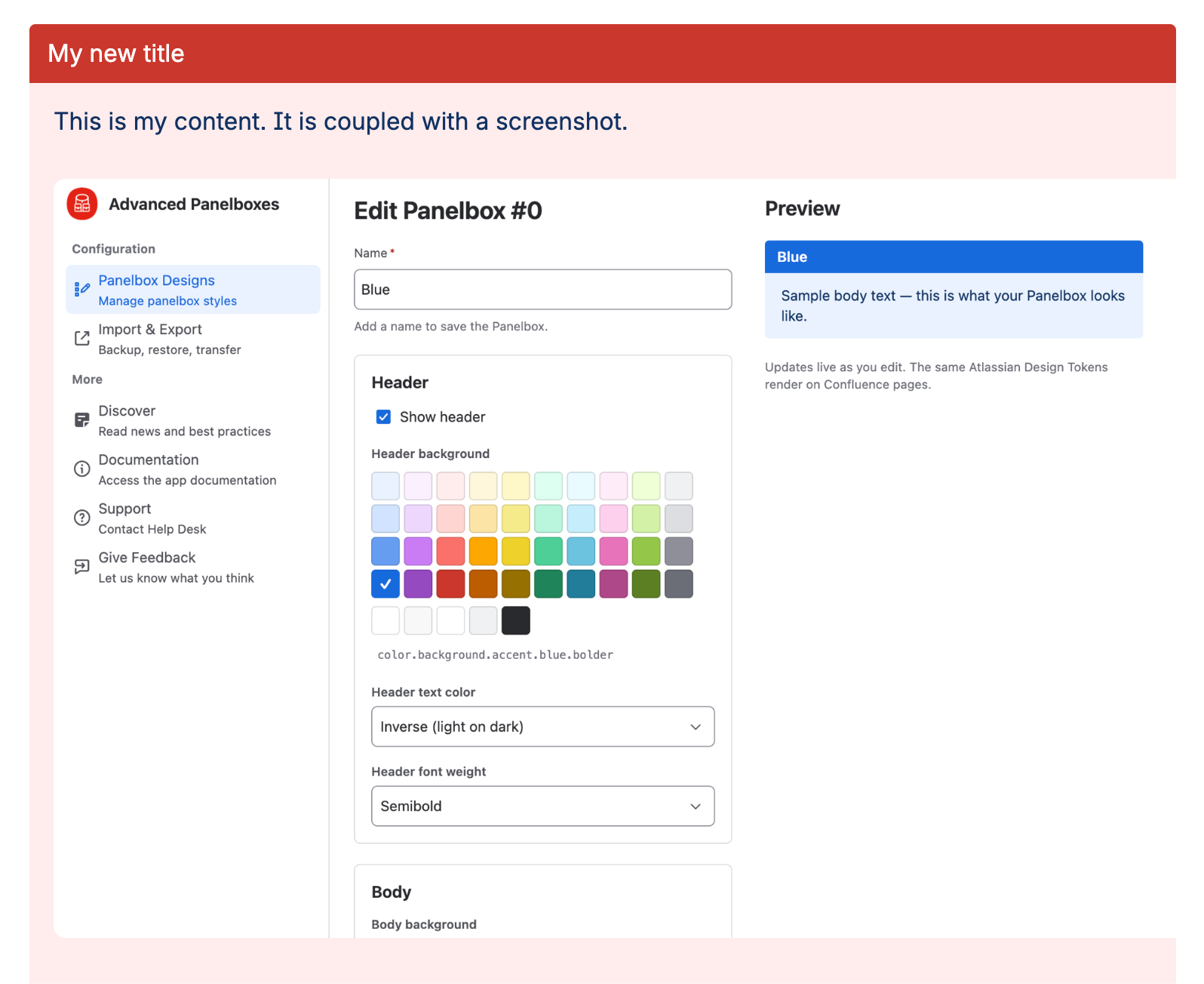Choose the bold dark gray header swatch
The height and width of the screenshot is (984, 1204).
tap(679, 584)
